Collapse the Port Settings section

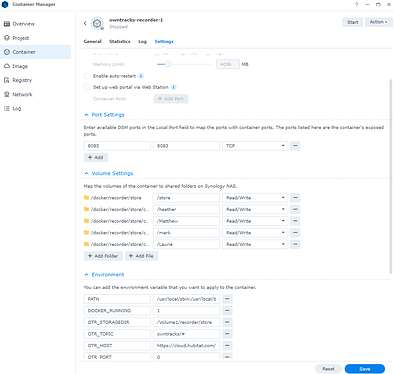pyautogui.click(x=86, y=115)
